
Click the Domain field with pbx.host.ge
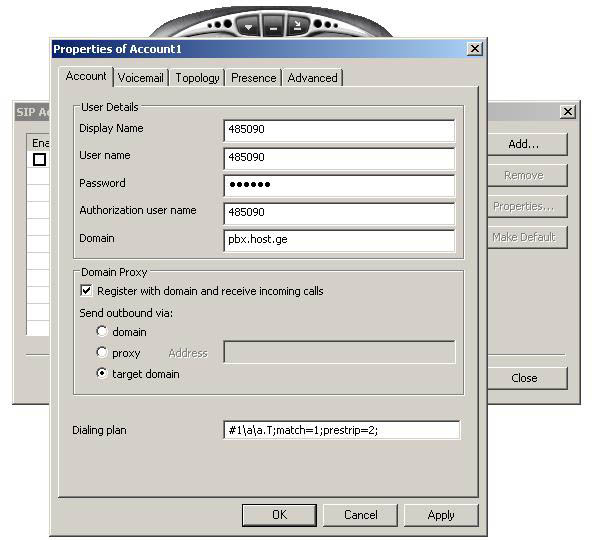pyautogui.click(x=339, y=241)
